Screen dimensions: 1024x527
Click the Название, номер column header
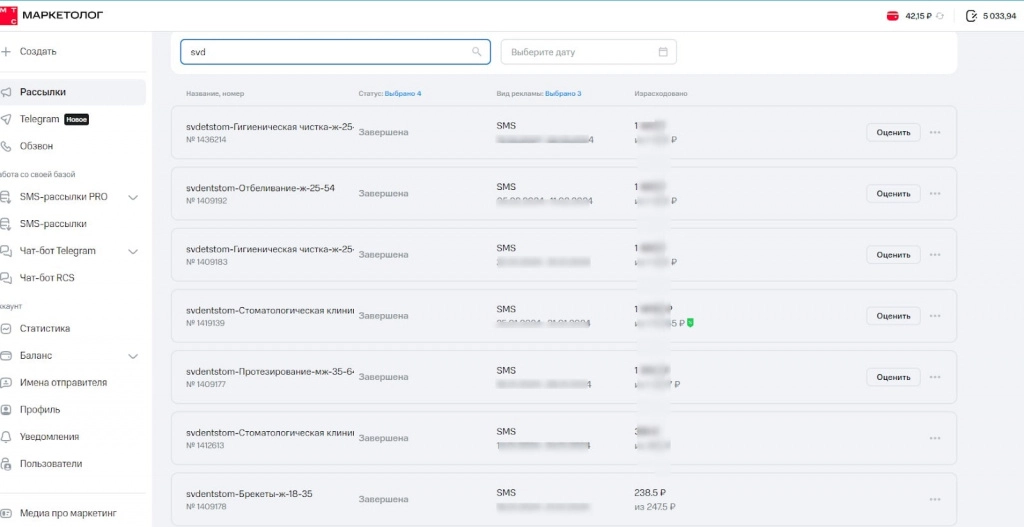point(215,93)
